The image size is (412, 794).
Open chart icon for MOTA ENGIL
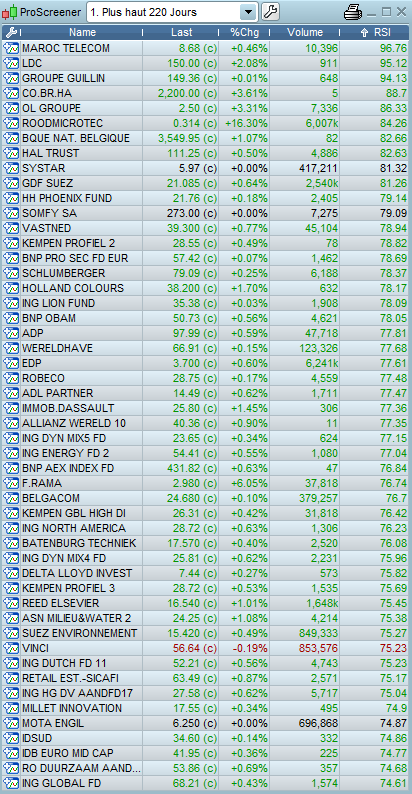click(x=11, y=723)
